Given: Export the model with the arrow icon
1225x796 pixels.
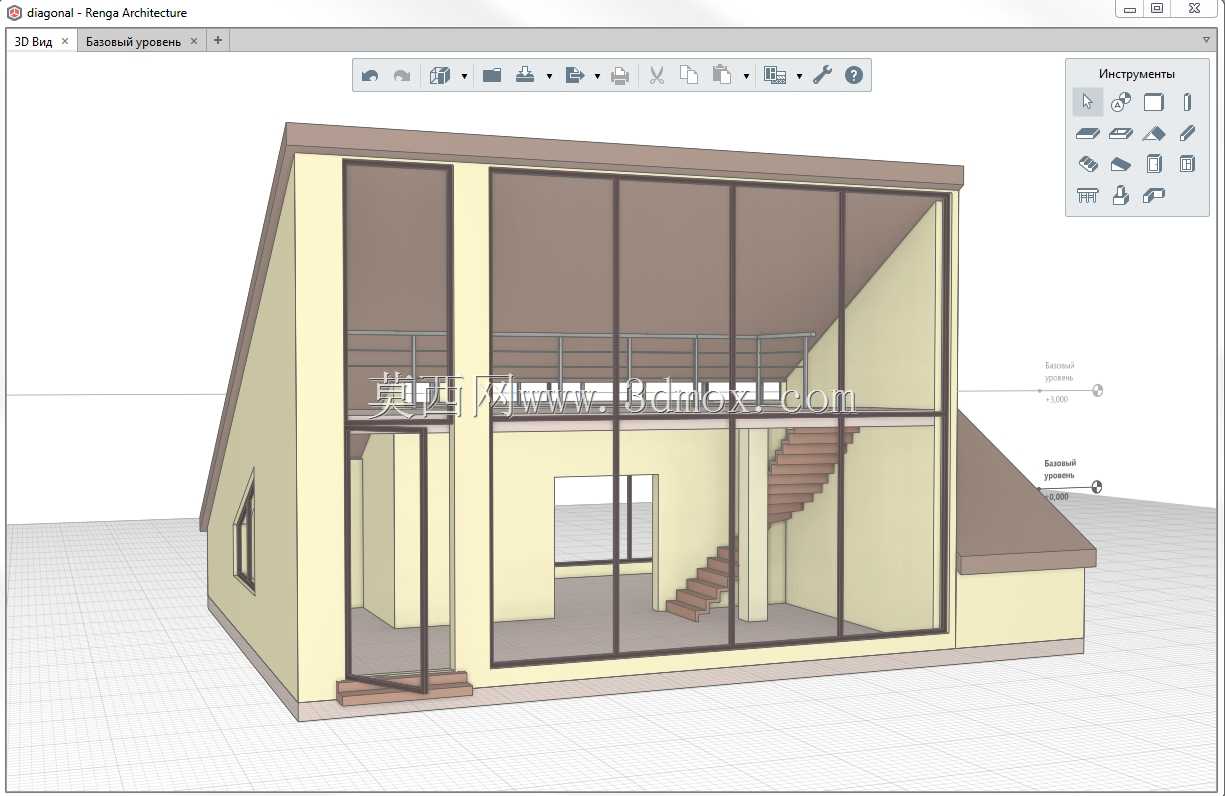Looking at the screenshot, I should pyautogui.click(x=574, y=75).
